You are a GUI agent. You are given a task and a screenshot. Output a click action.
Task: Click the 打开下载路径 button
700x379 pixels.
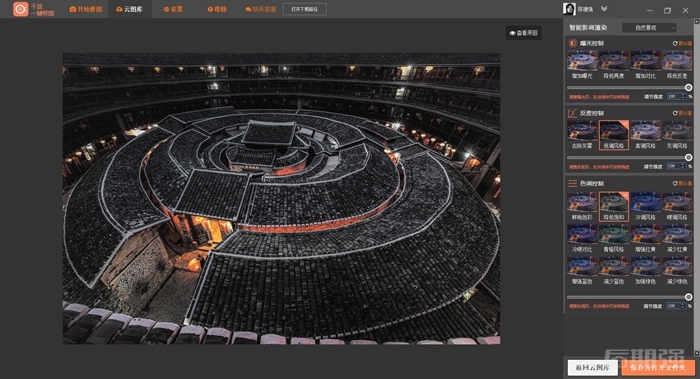(x=304, y=9)
